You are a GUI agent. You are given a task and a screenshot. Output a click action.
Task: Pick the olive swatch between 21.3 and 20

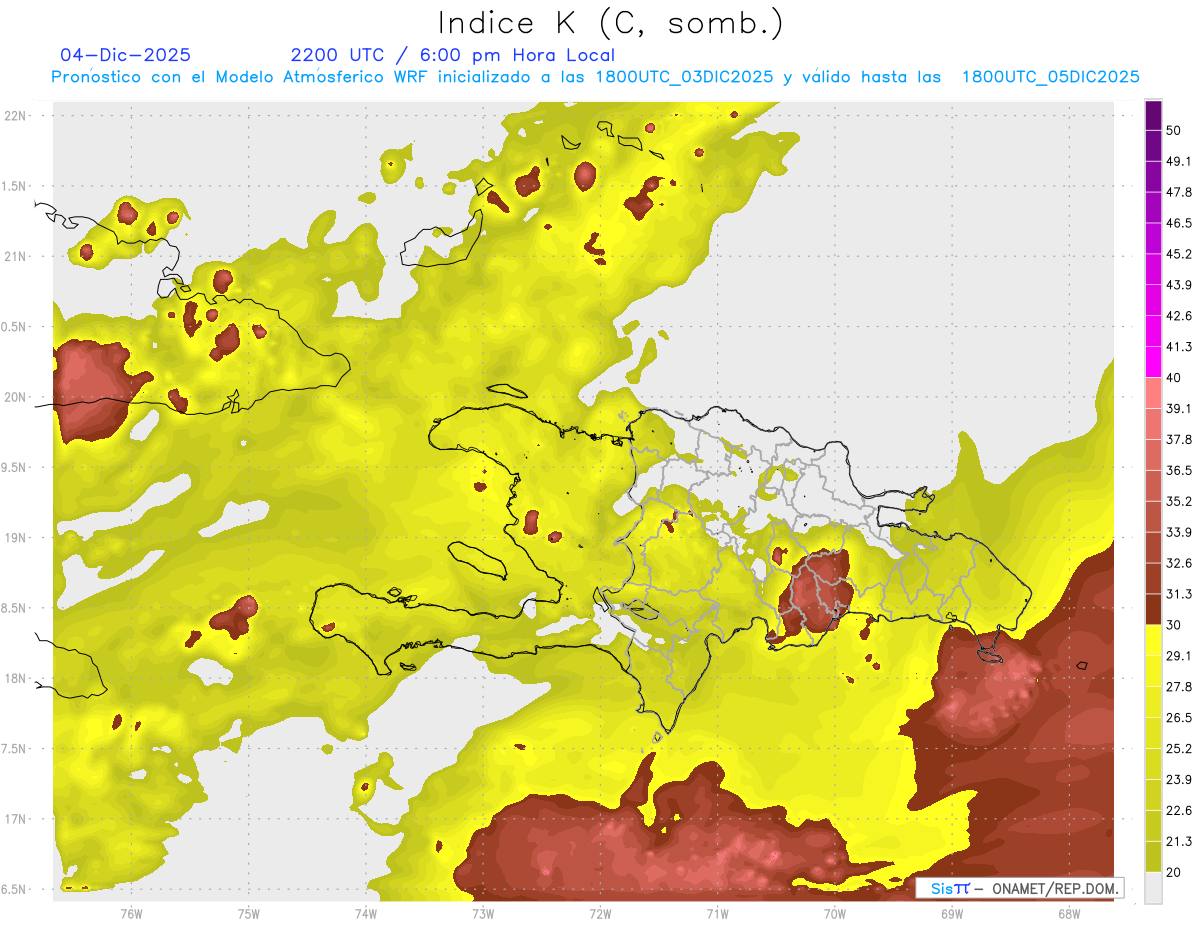click(1153, 857)
